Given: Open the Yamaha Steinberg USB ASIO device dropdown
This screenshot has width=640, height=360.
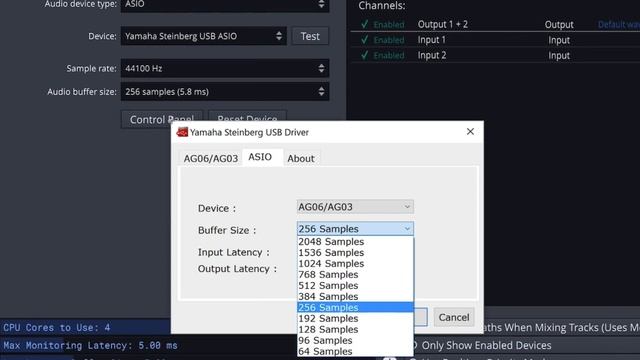Looking at the screenshot, I should tap(204, 36).
